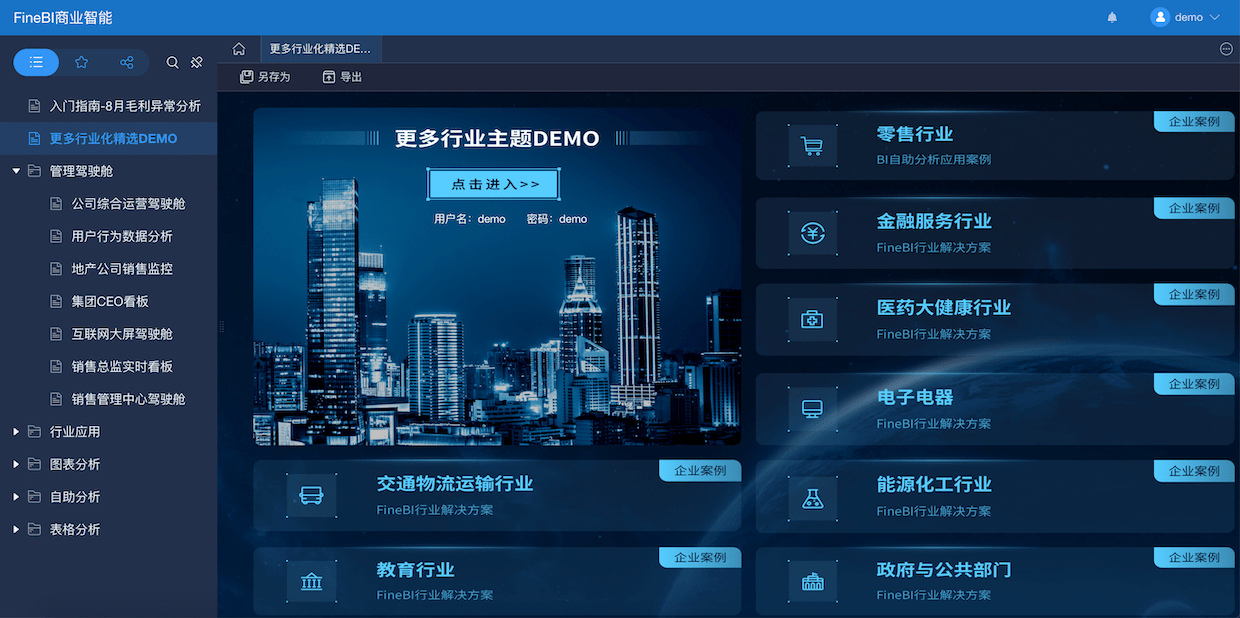Expand the 表格分析 folder arrow
This screenshot has height=618, width=1240.
(16, 529)
